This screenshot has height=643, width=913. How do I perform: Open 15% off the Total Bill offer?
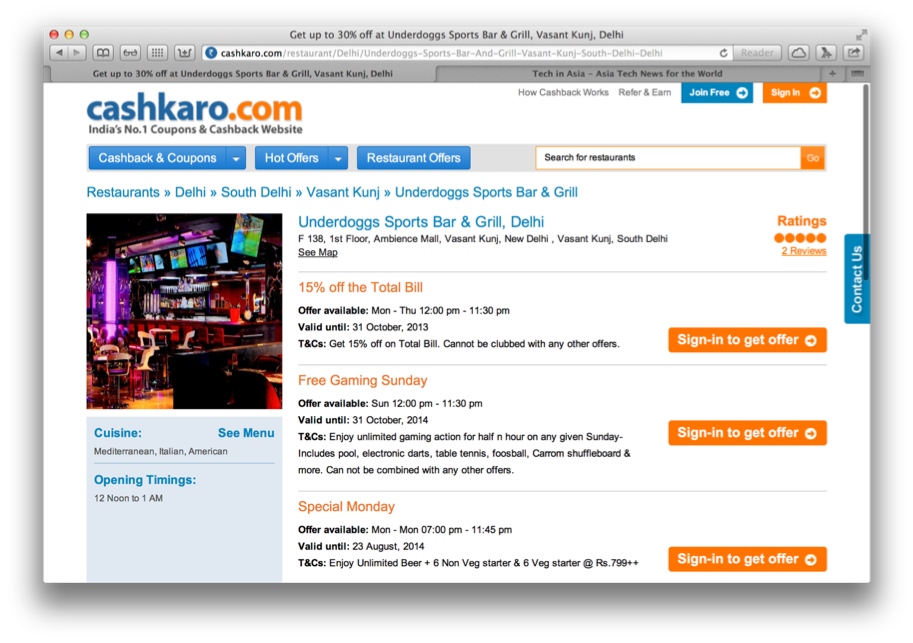click(360, 287)
